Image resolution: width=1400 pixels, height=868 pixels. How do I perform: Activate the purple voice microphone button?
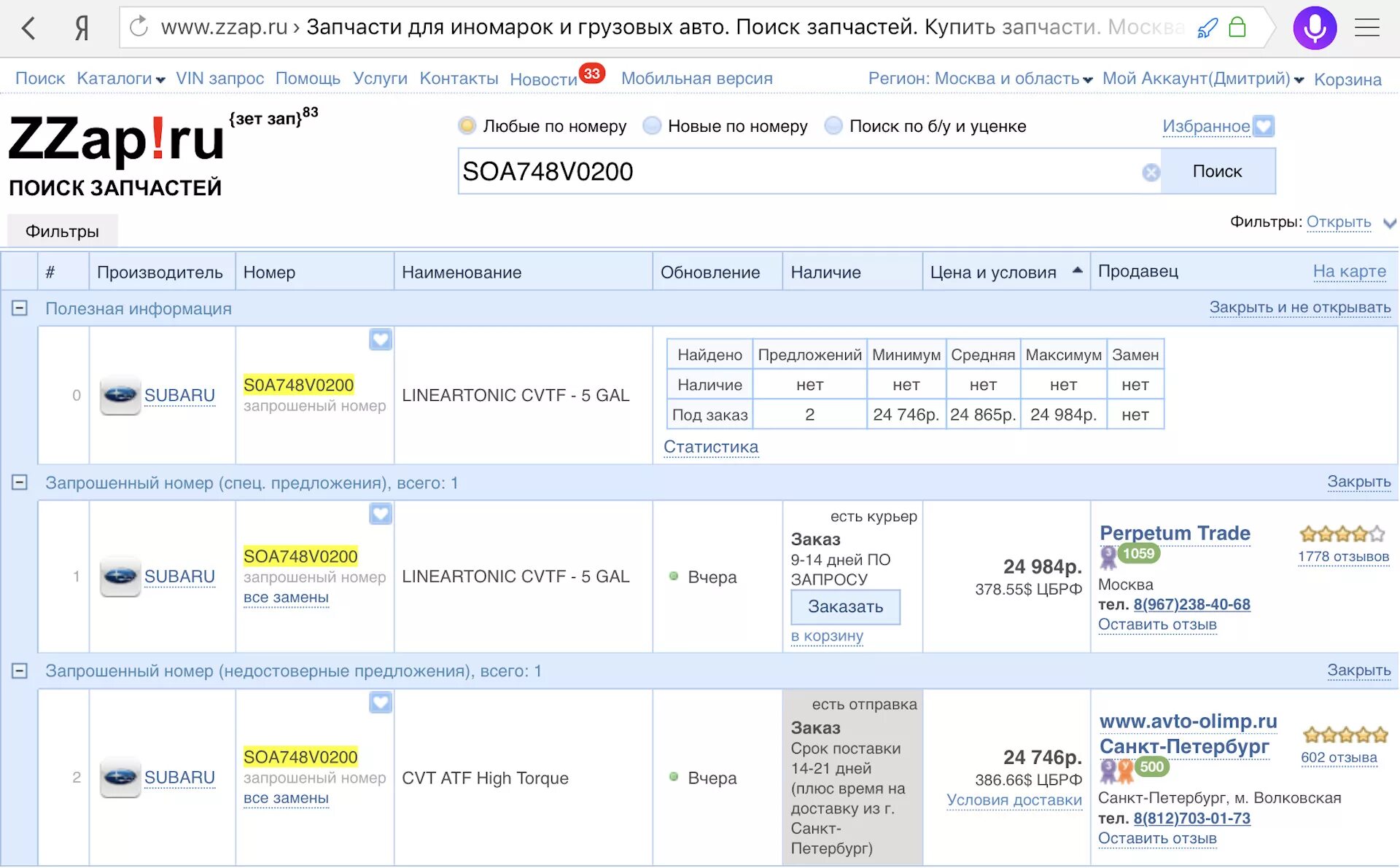1315,28
